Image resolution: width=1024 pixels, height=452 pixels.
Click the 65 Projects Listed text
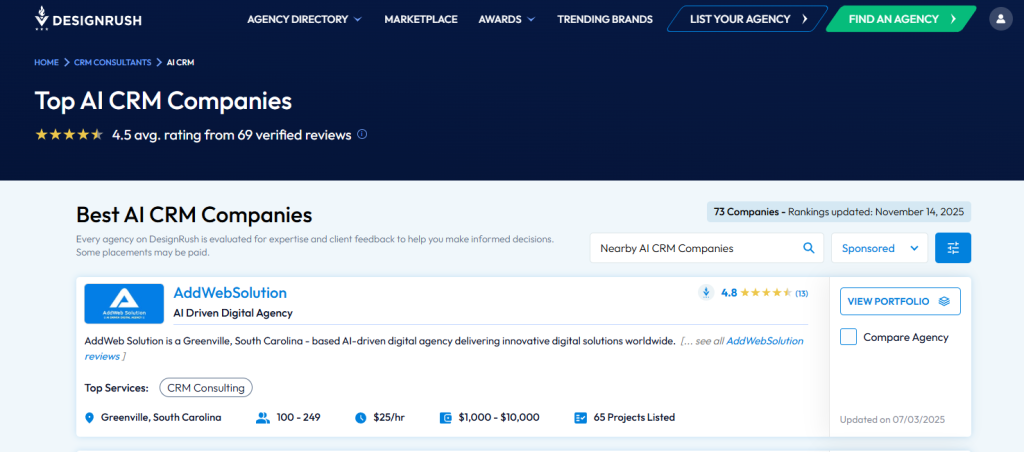[634, 417]
